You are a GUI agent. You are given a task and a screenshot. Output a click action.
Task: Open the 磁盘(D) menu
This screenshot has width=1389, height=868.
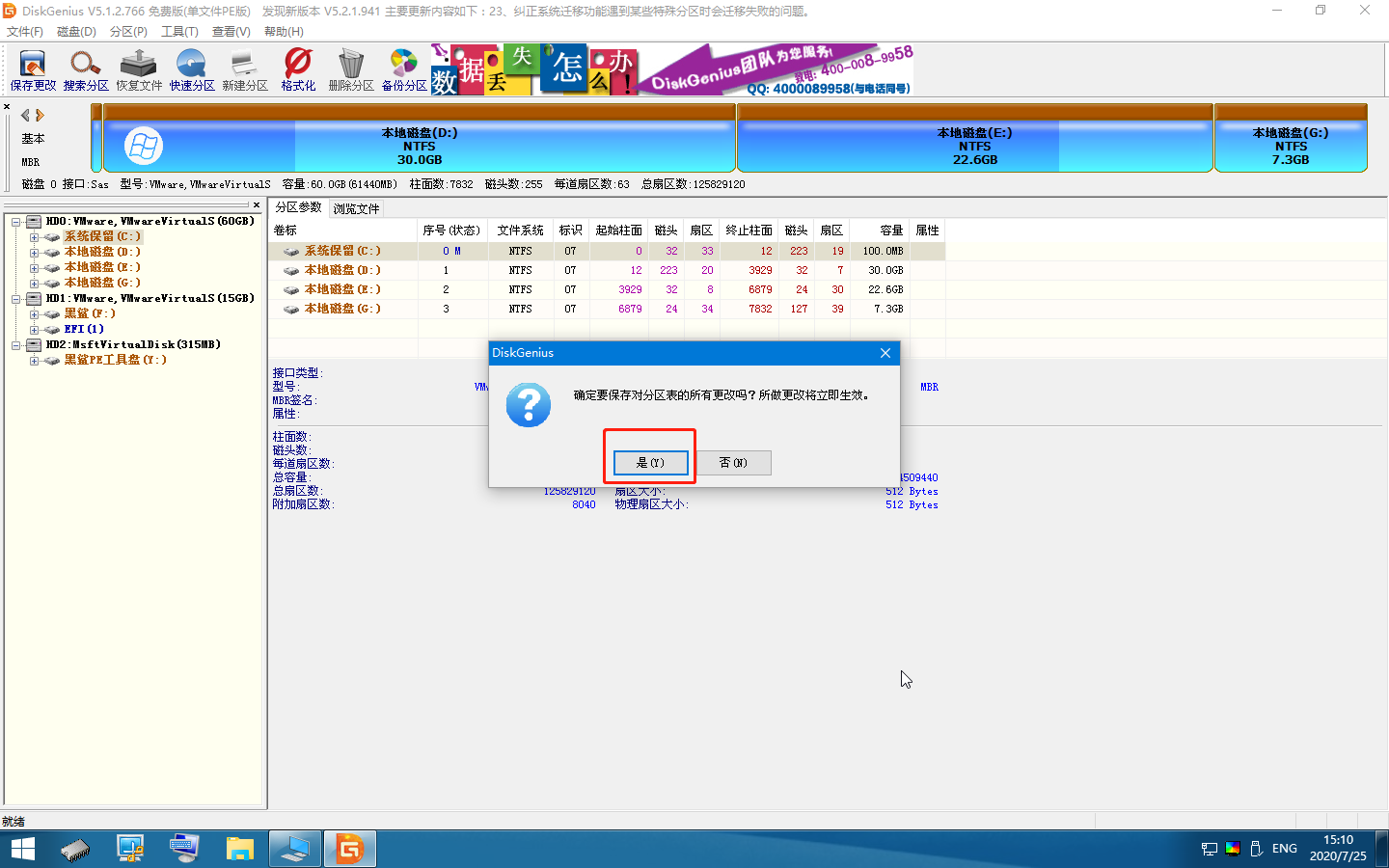[77, 32]
